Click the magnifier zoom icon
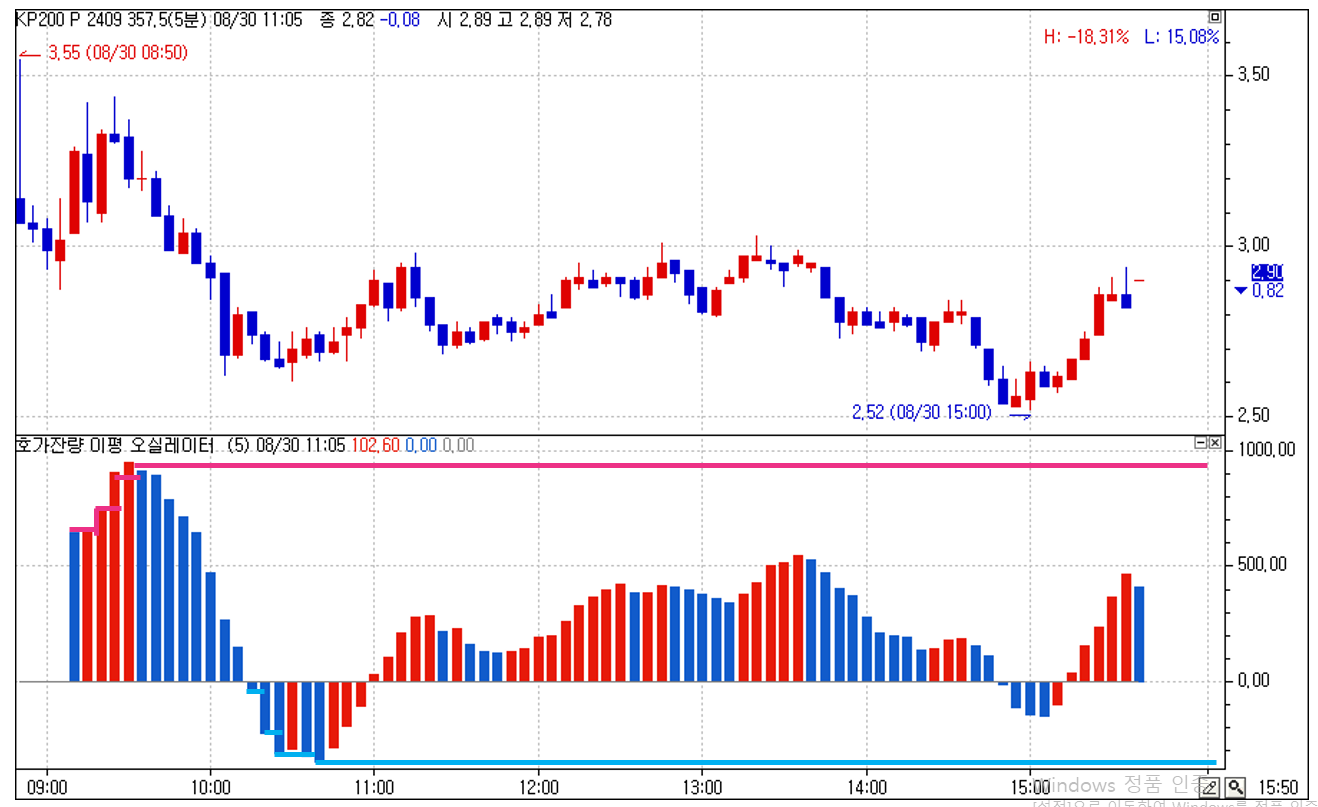1318x807 pixels. pos(1235,787)
